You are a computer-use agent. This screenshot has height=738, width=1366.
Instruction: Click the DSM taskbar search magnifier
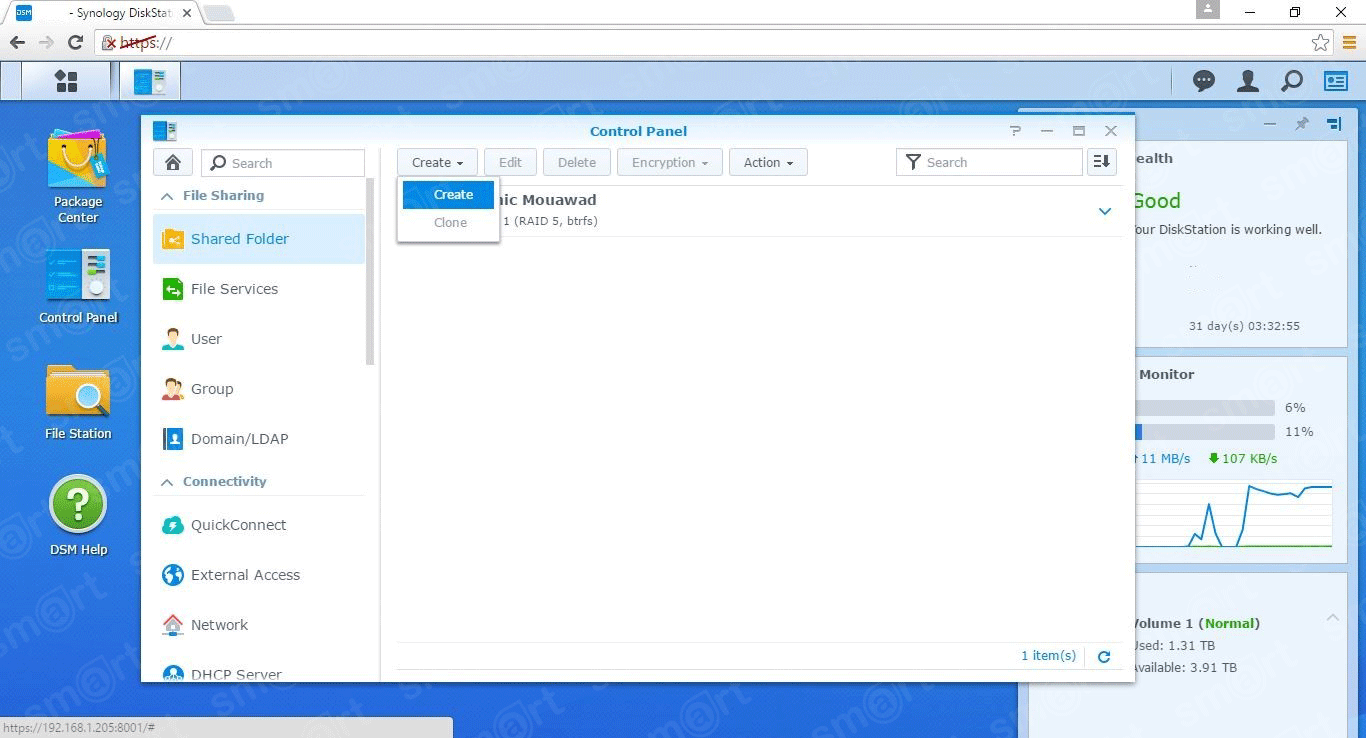click(x=1292, y=81)
